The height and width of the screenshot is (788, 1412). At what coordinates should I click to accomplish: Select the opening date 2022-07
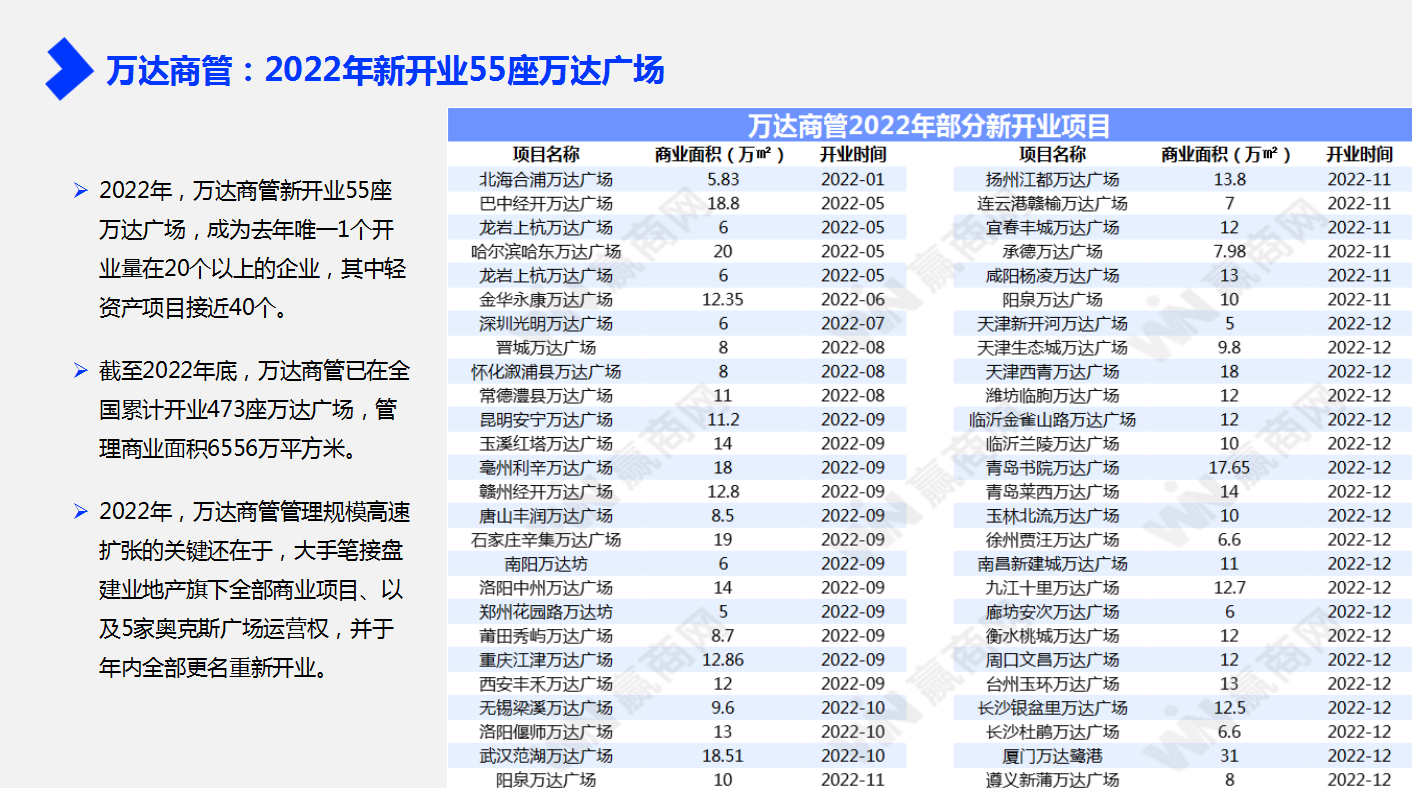[853, 324]
